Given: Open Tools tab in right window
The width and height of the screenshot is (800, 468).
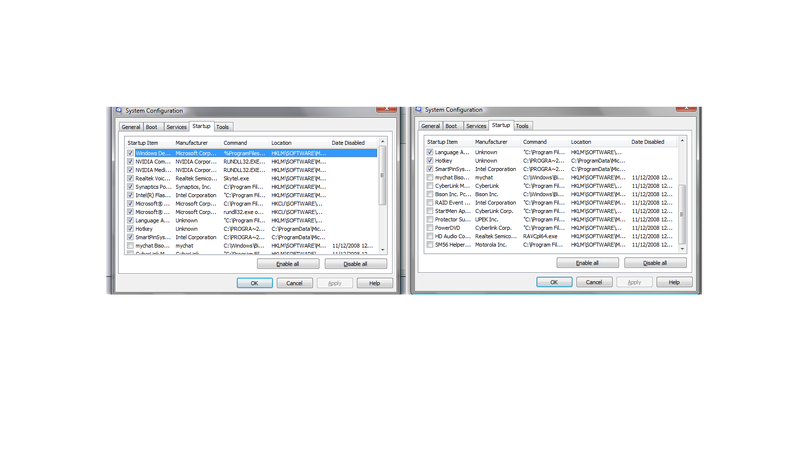Looking at the screenshot, I should [522, 126].
